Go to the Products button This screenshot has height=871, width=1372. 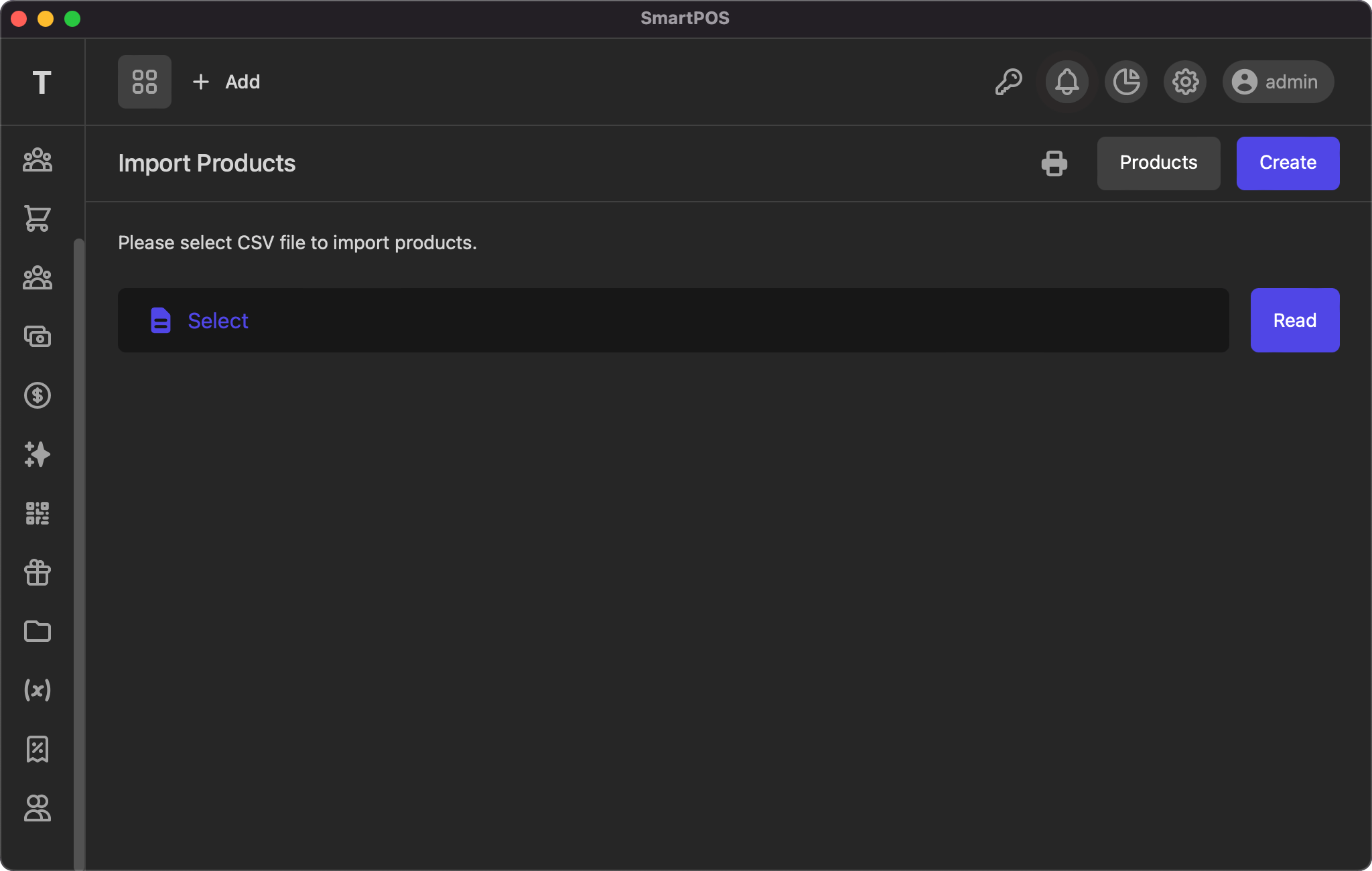point(1158,163)
